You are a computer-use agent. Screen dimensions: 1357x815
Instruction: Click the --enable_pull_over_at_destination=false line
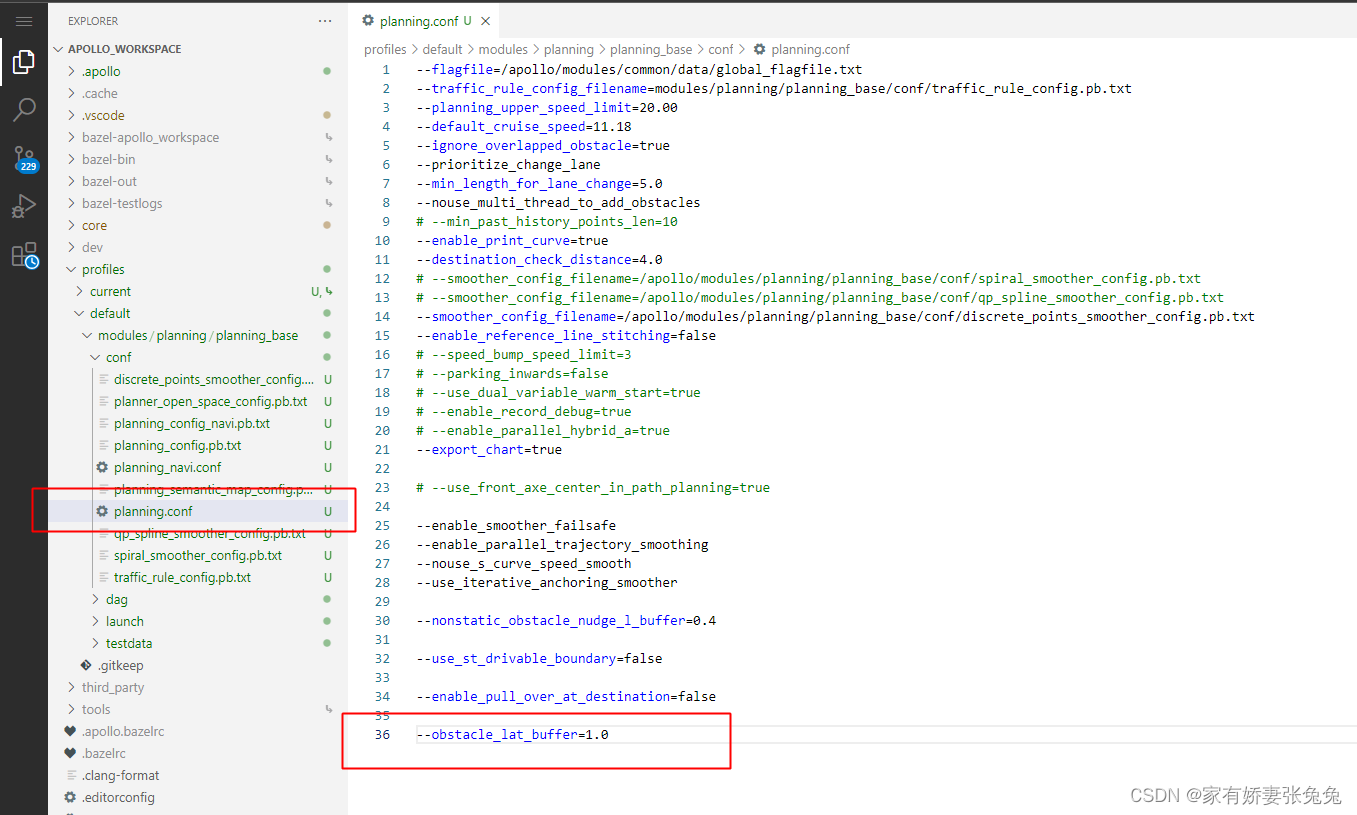coord(566,696)
